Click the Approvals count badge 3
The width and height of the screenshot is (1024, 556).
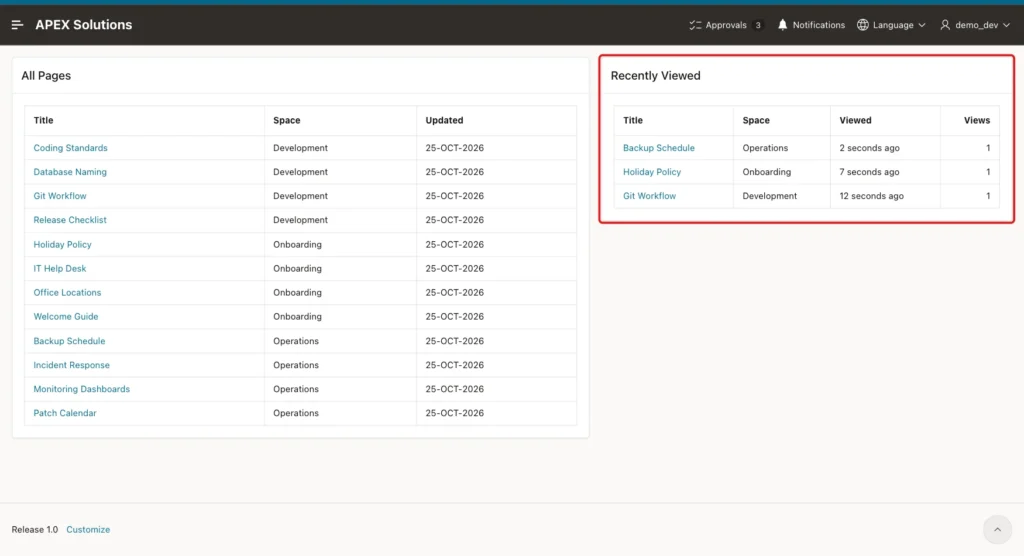tap(758, 25)
